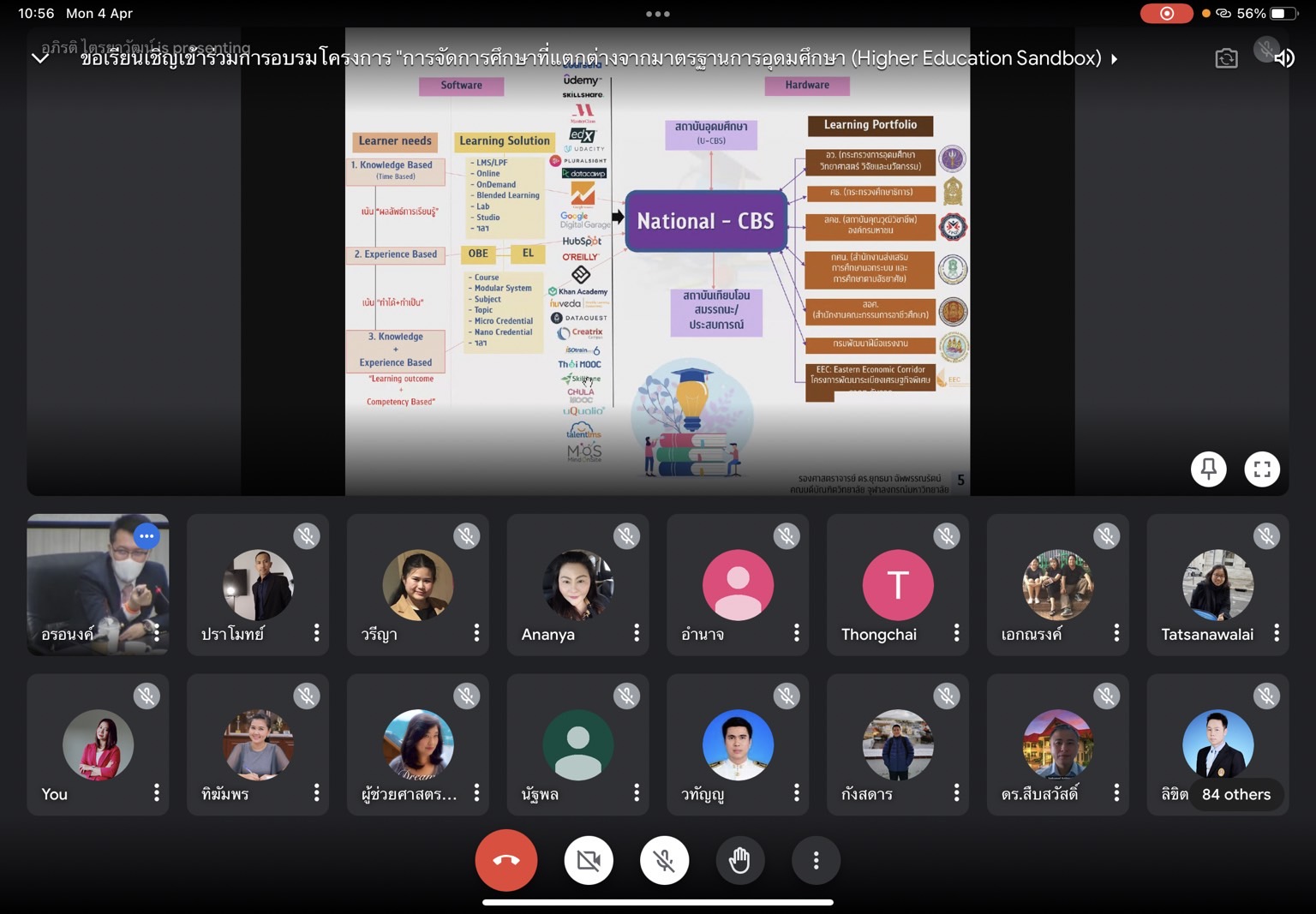This screenshot has height=914, width=1316.
Task: Switch camera using the top-right icon
Action: point(1226,58)
